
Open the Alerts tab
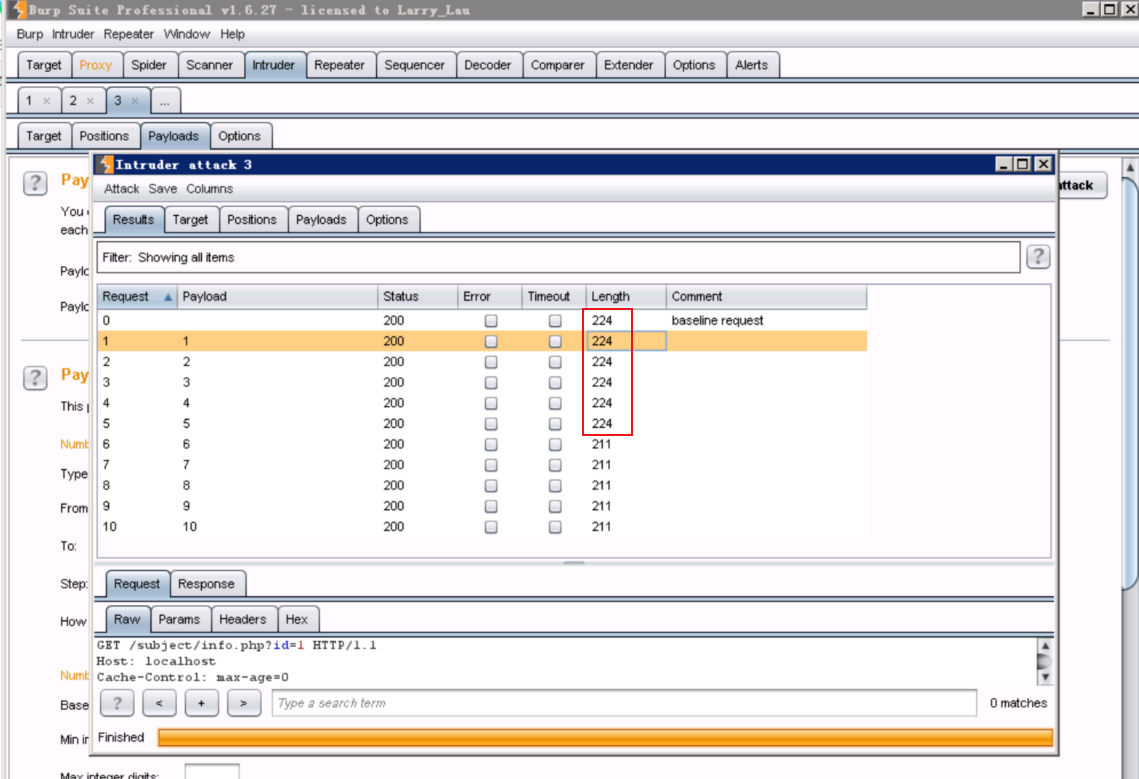[x=751, y=65]
